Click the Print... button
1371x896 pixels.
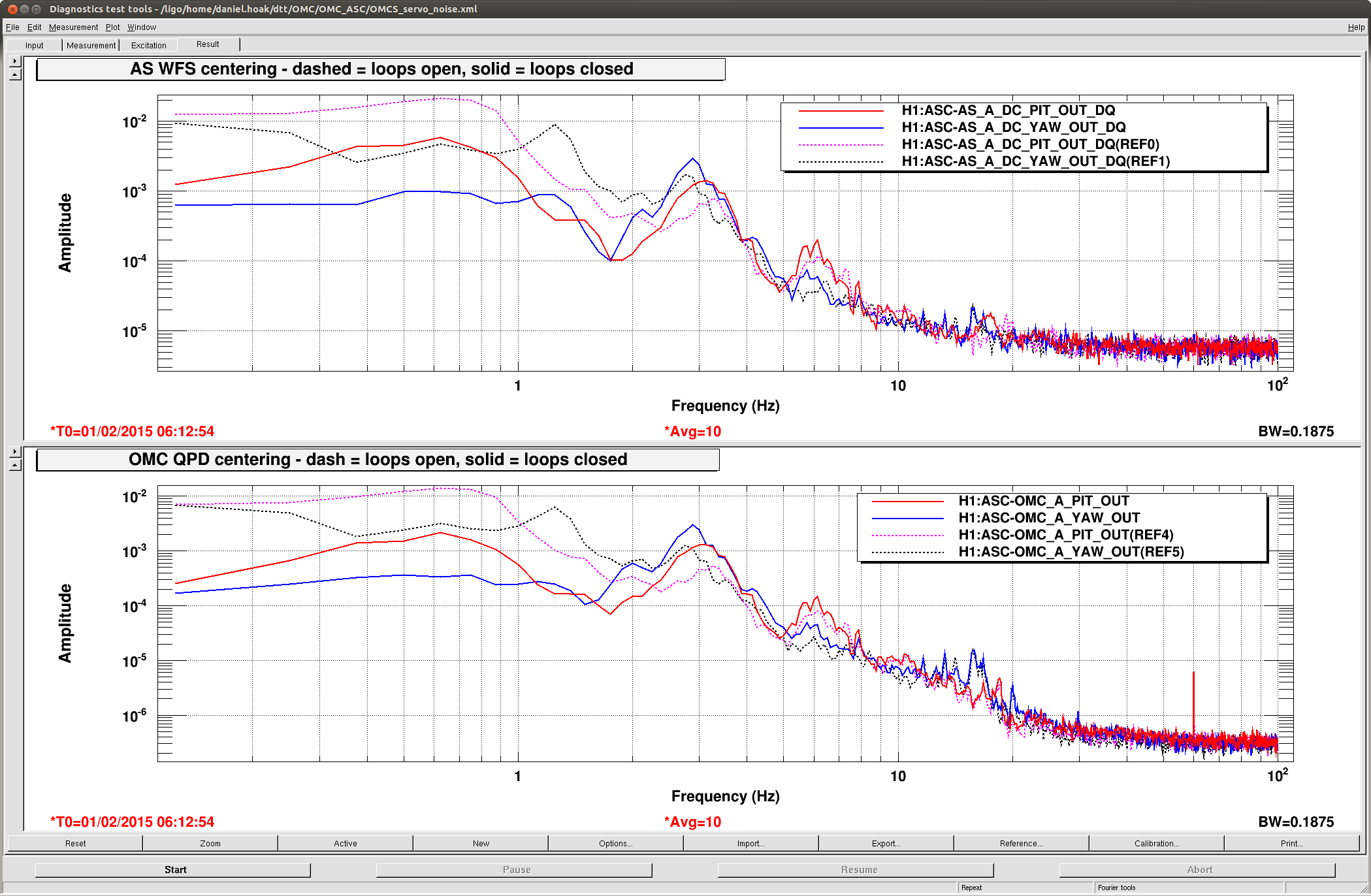click(x=1292, y=843)
